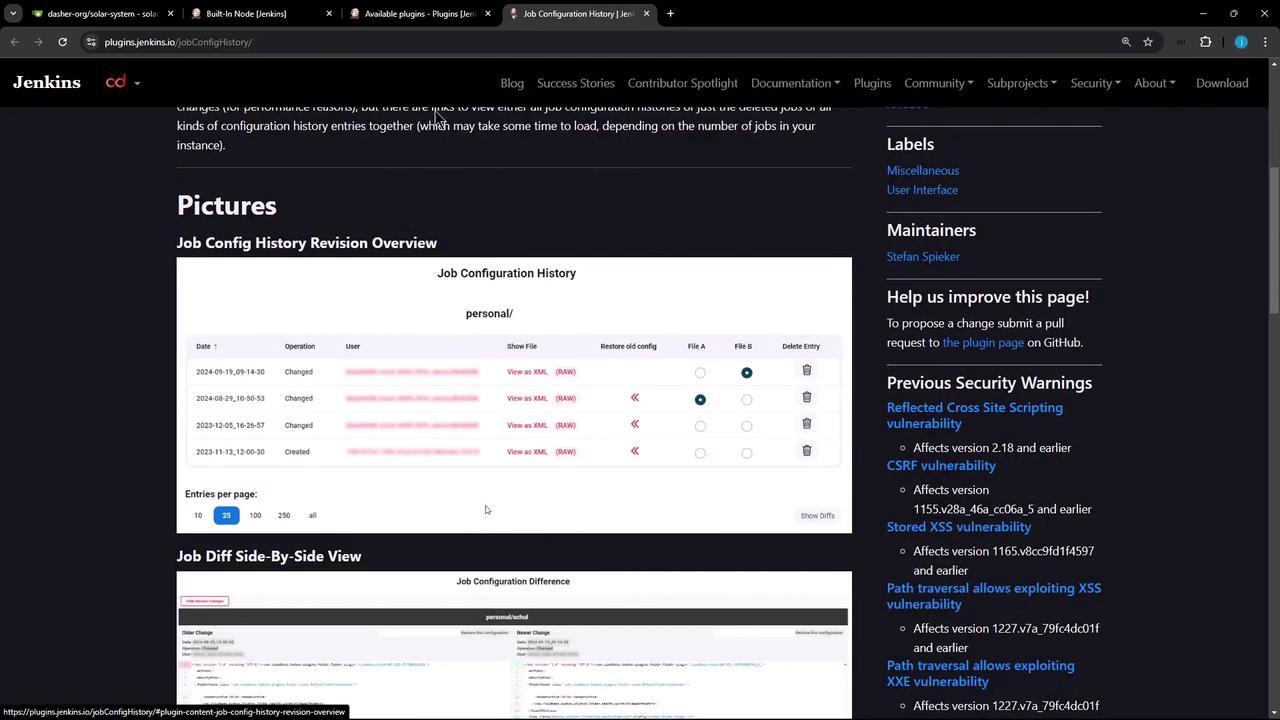Select File A radio for 2023-12-05 row

[x=700, y=426]
